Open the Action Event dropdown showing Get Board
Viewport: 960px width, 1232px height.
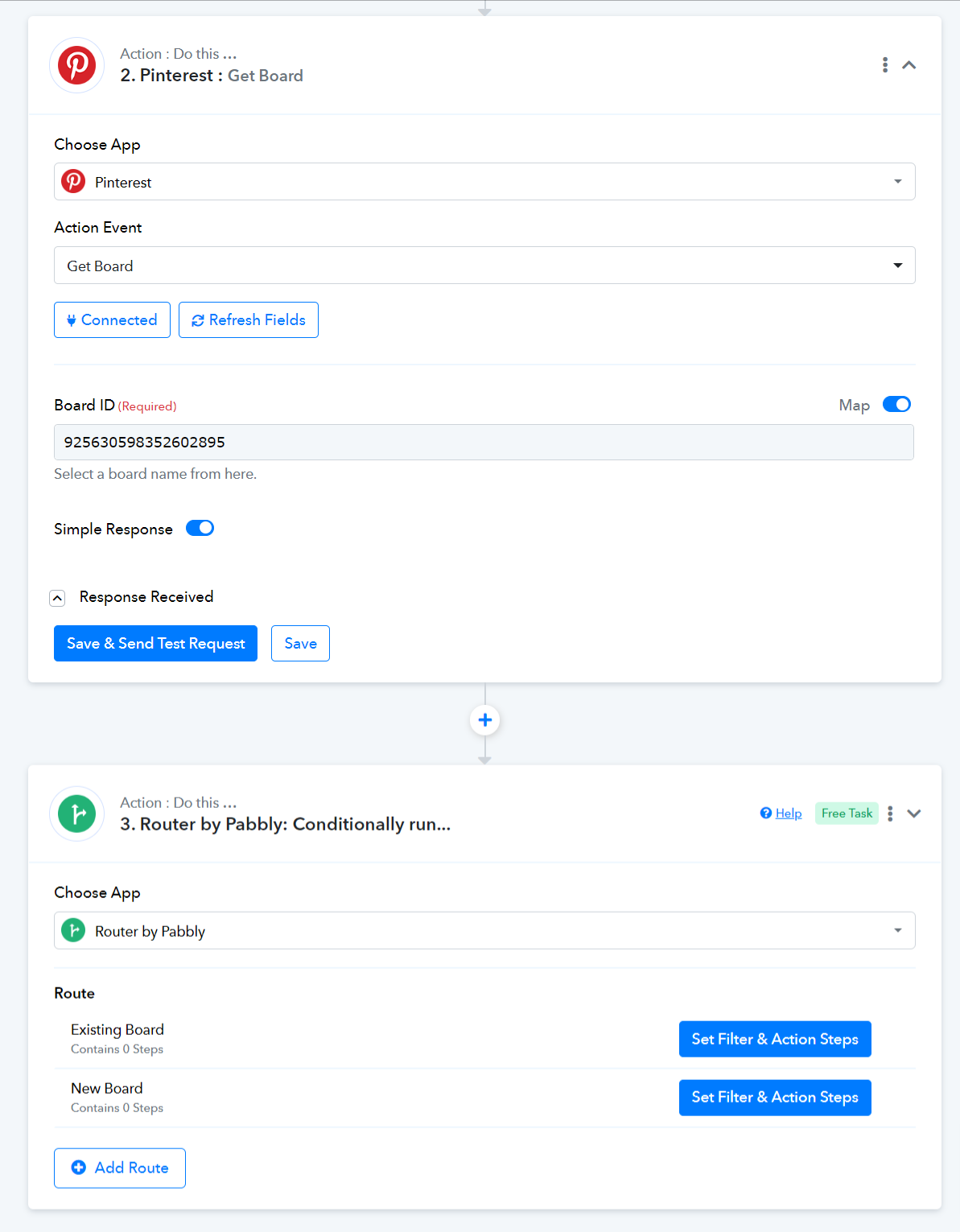point(484,266)
